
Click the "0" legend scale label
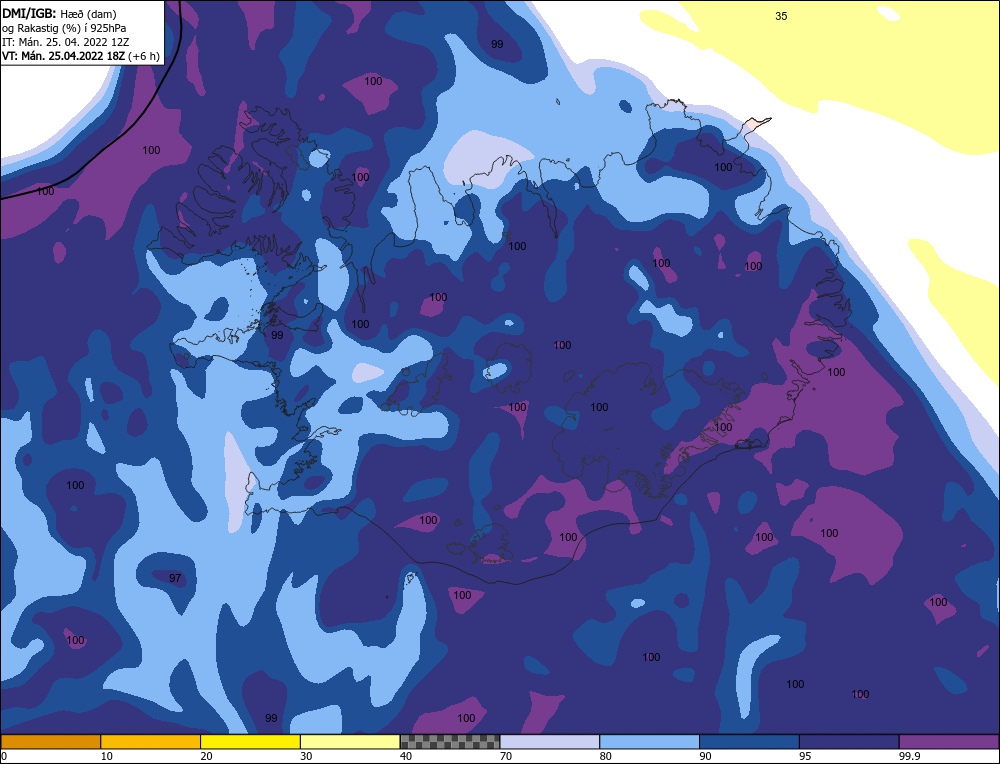(x=4, y=756)
